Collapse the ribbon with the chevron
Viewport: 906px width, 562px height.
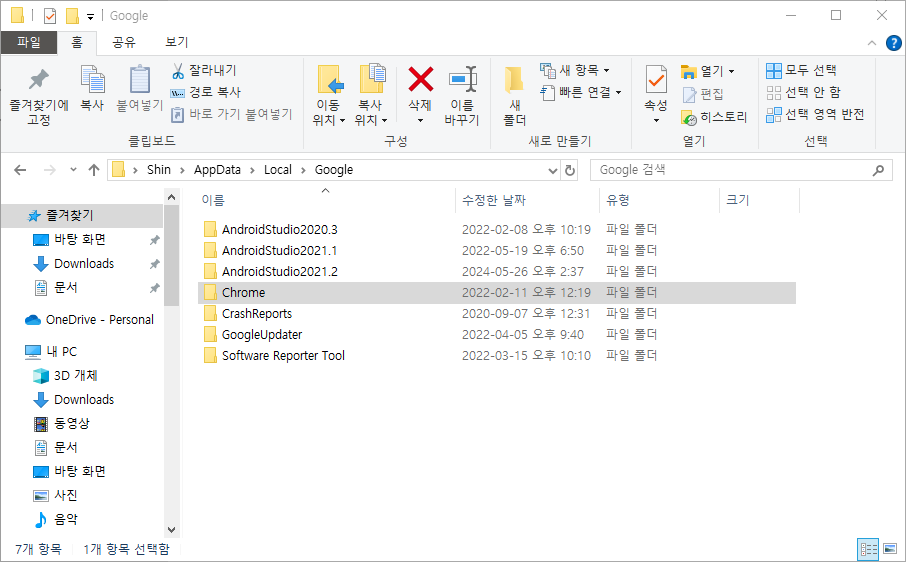(872, 43)
